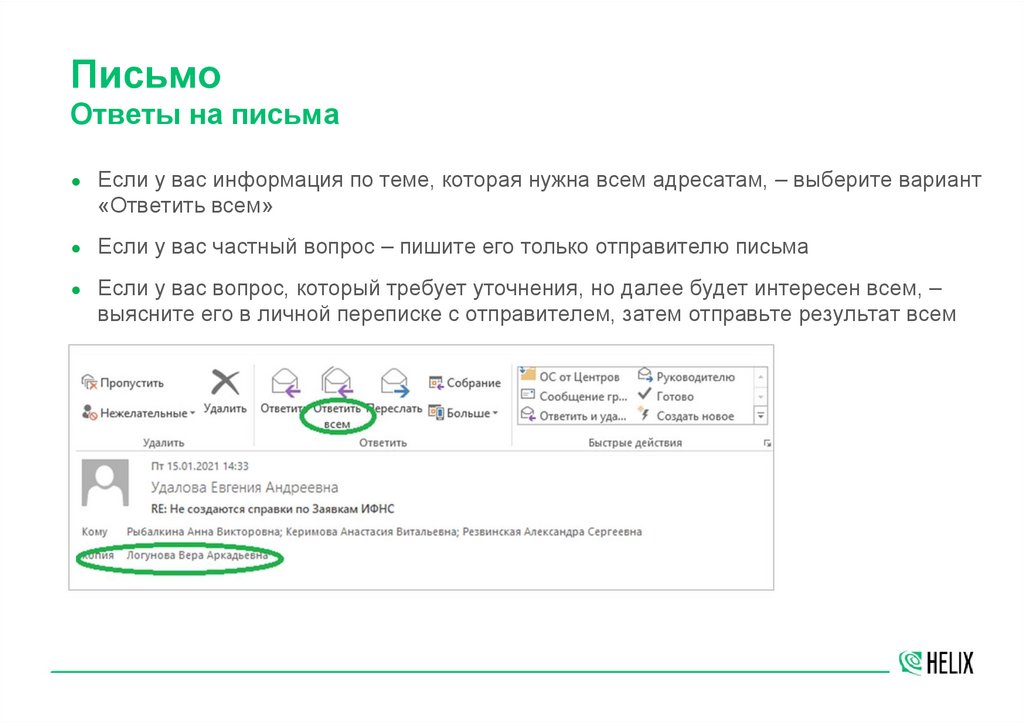
Task: Select quick step Ответить и уда...
Action: [x=573, y=415]
